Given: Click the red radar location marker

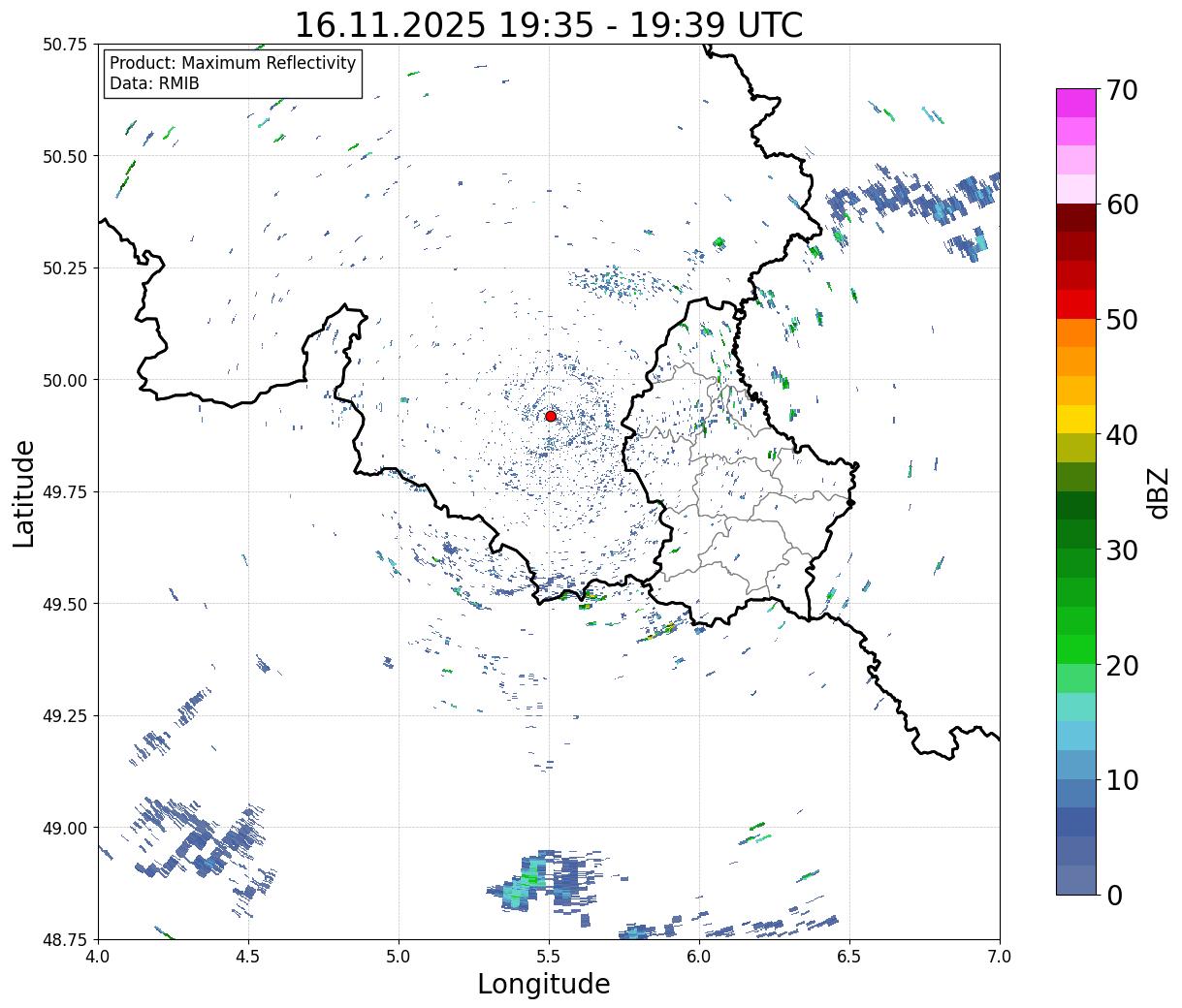Looking at the screenshot, I should 551,416.
